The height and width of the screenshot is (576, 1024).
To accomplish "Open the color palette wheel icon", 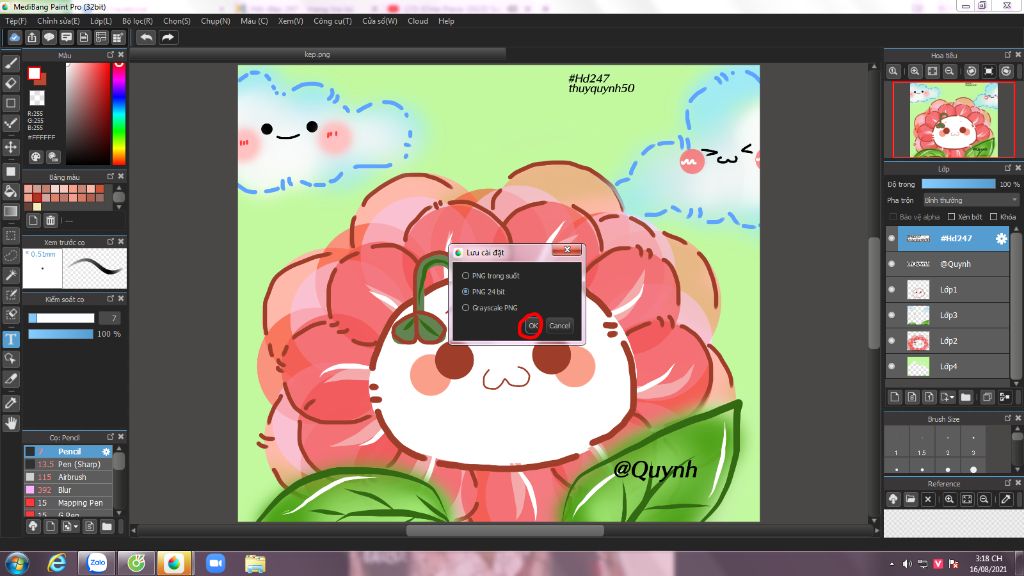I will click(x=36, y=157).
